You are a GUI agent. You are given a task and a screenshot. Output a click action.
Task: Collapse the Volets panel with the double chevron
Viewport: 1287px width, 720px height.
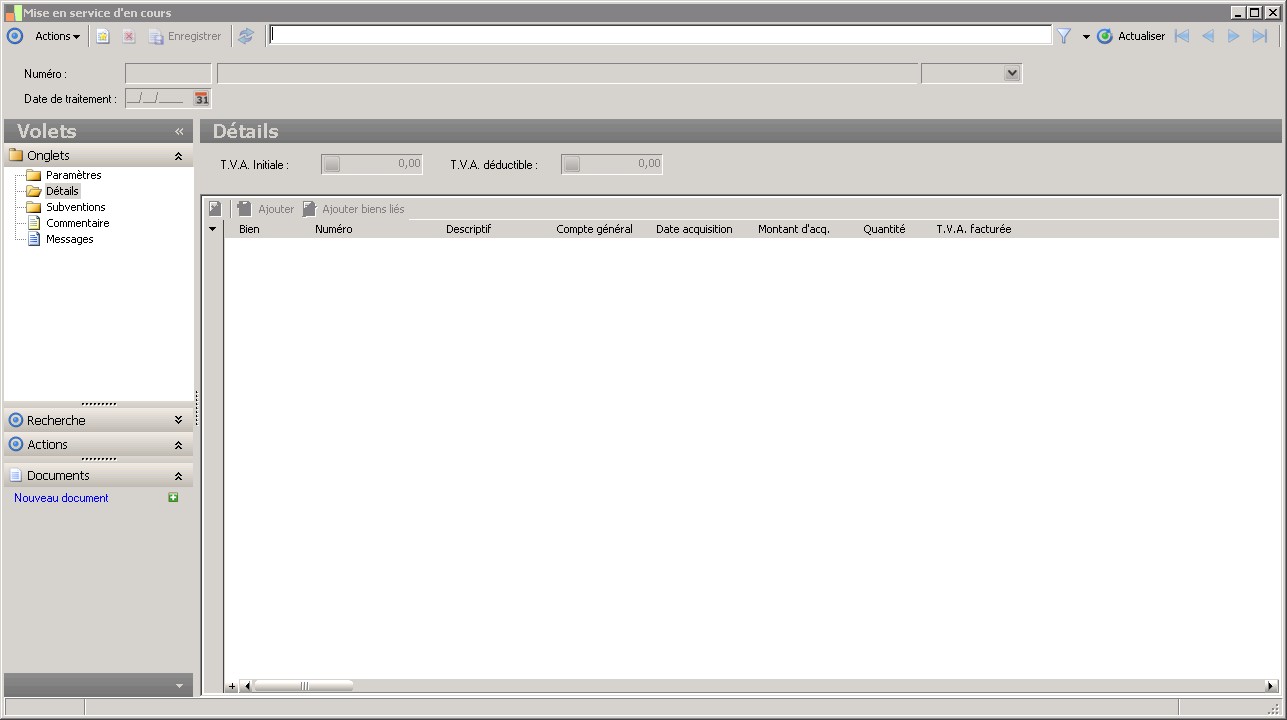click(179, 131)
